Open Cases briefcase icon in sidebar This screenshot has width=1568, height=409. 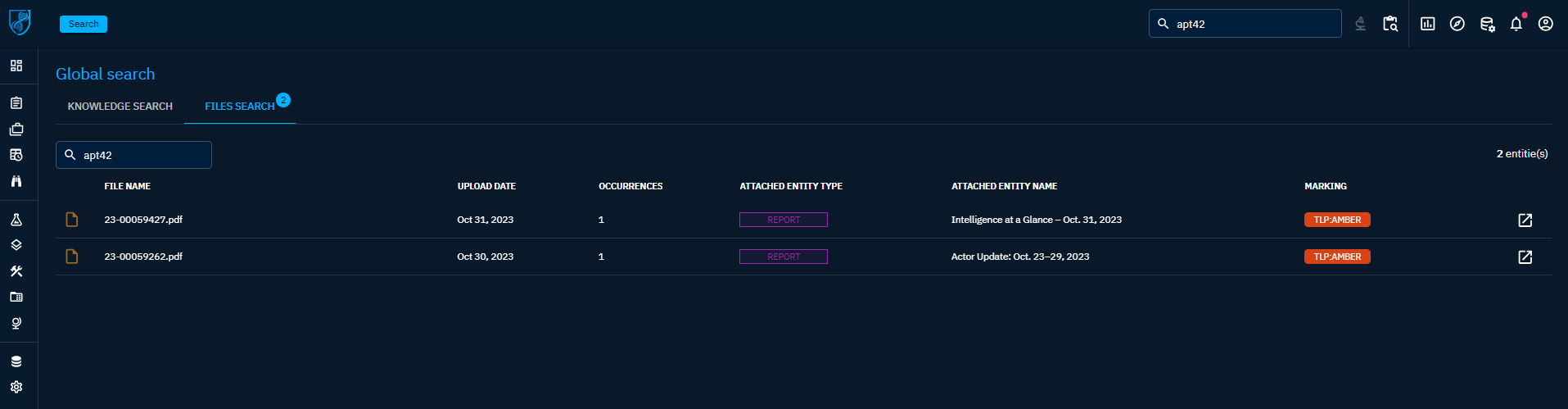point(16,130)
